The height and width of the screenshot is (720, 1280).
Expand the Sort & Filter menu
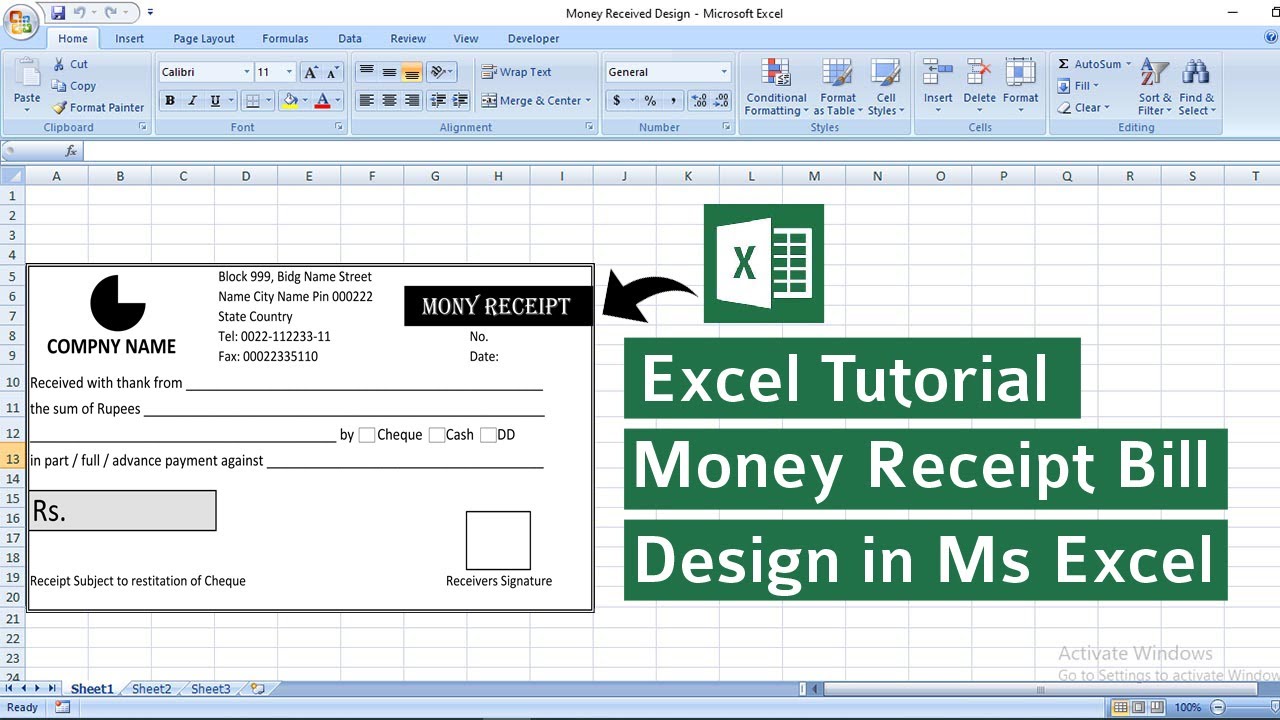pos(1155,86)
